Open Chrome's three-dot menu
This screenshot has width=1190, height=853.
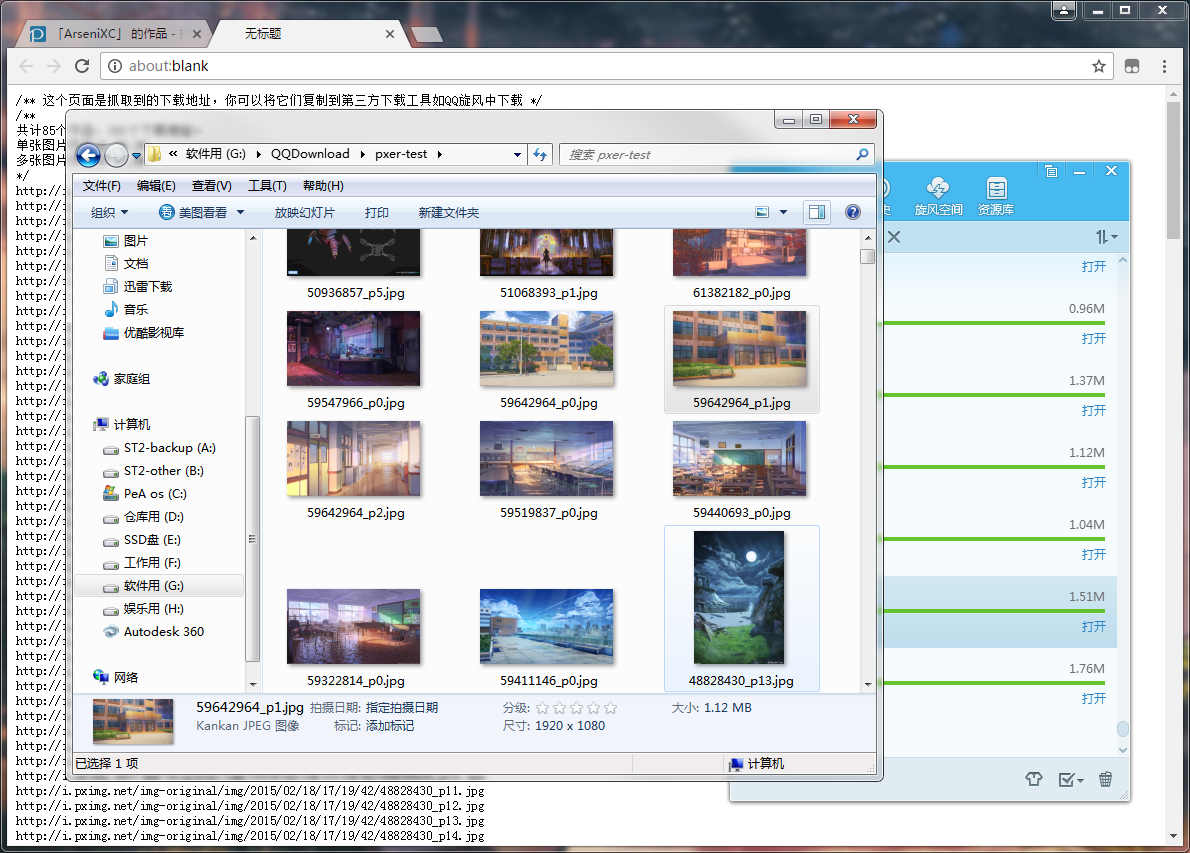click(x=1164, y=66)
